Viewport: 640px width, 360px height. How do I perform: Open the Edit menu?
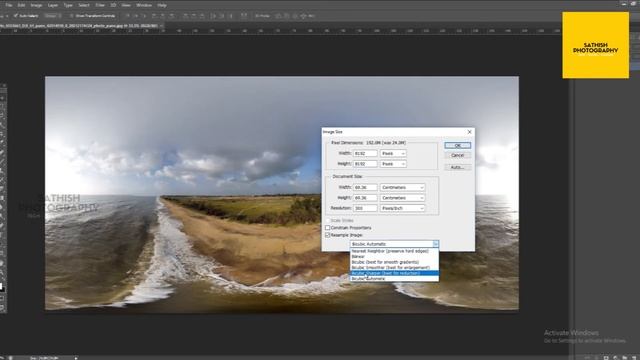21,5
